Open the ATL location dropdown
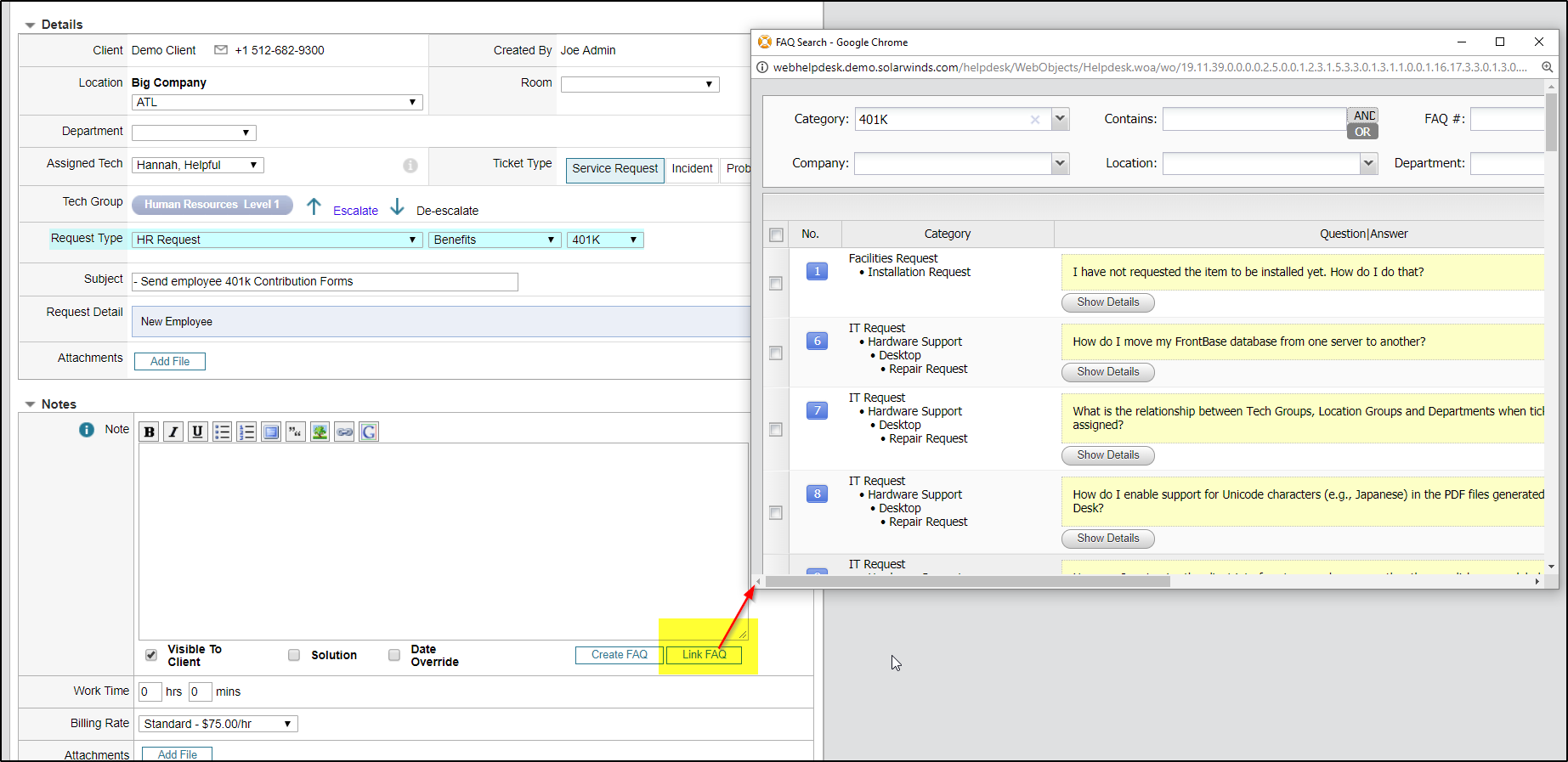This screenshot has height=762, width=1568. [277, 102]
